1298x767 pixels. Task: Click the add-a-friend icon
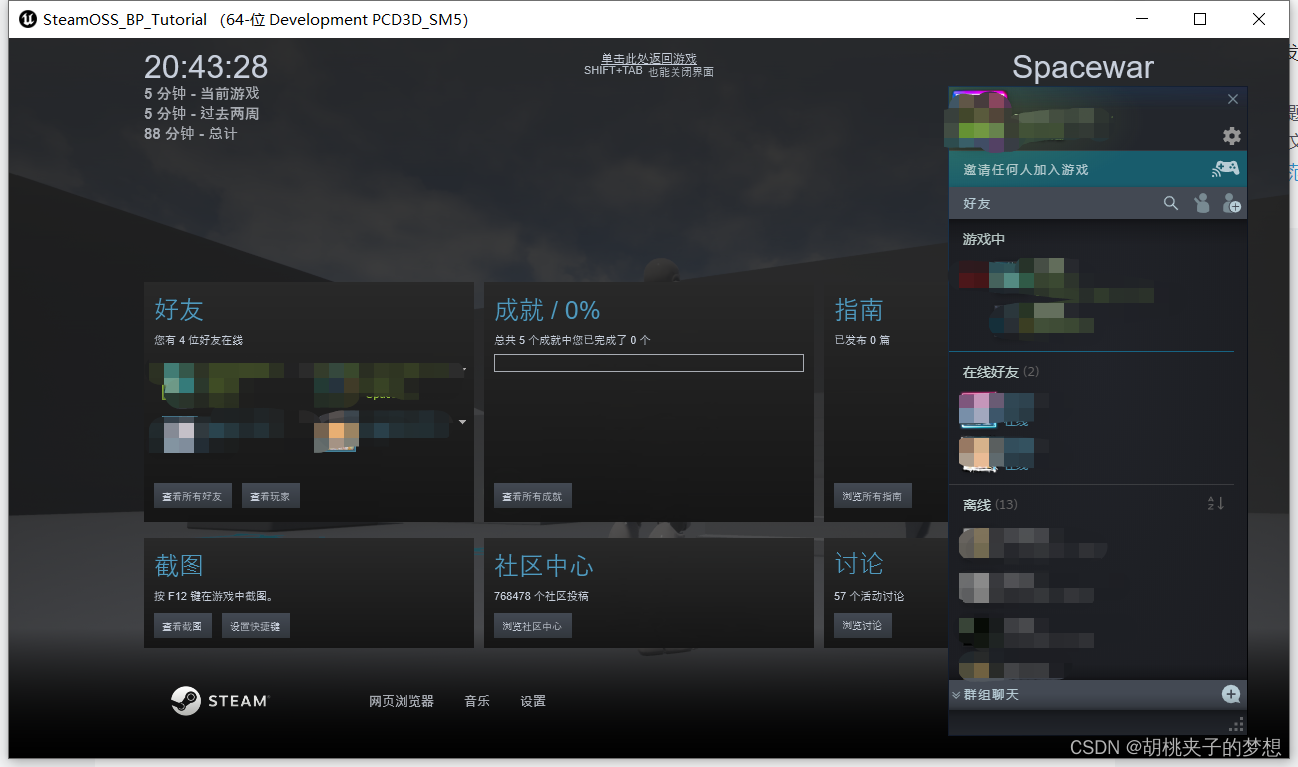pos(1232,203)
